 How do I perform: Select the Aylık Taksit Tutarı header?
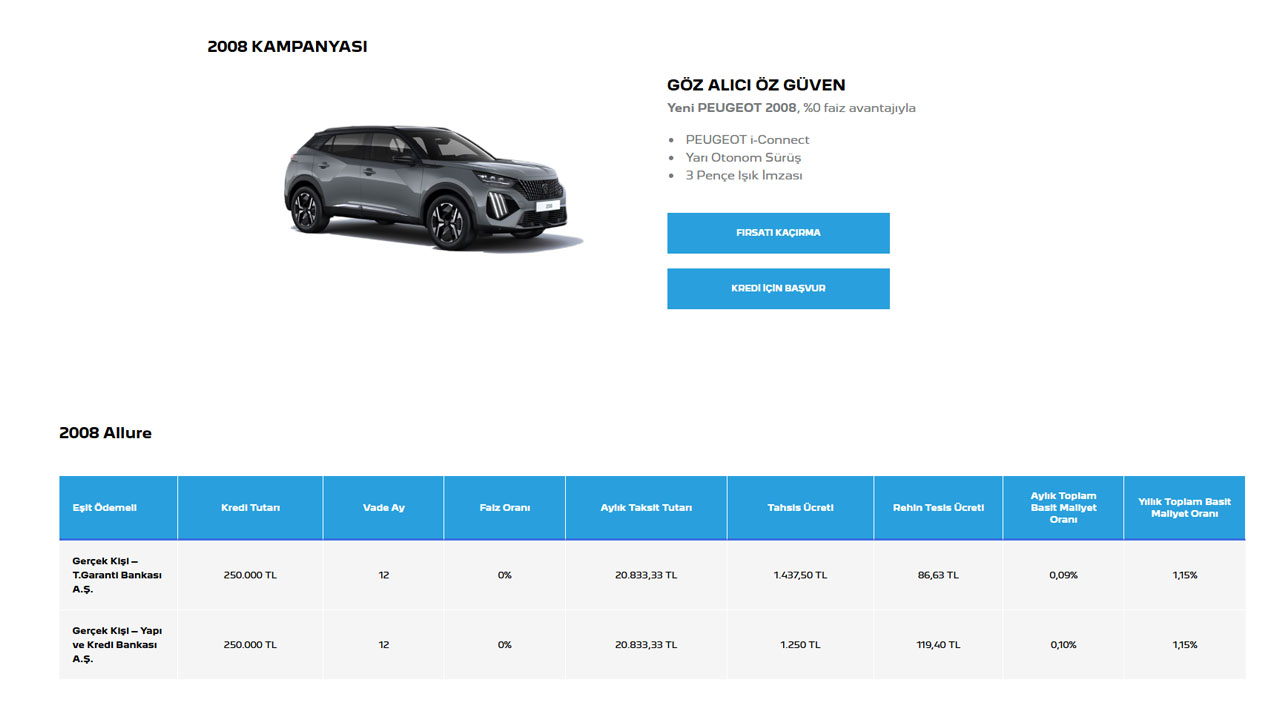pyautogui.click(x=646, y=508)
